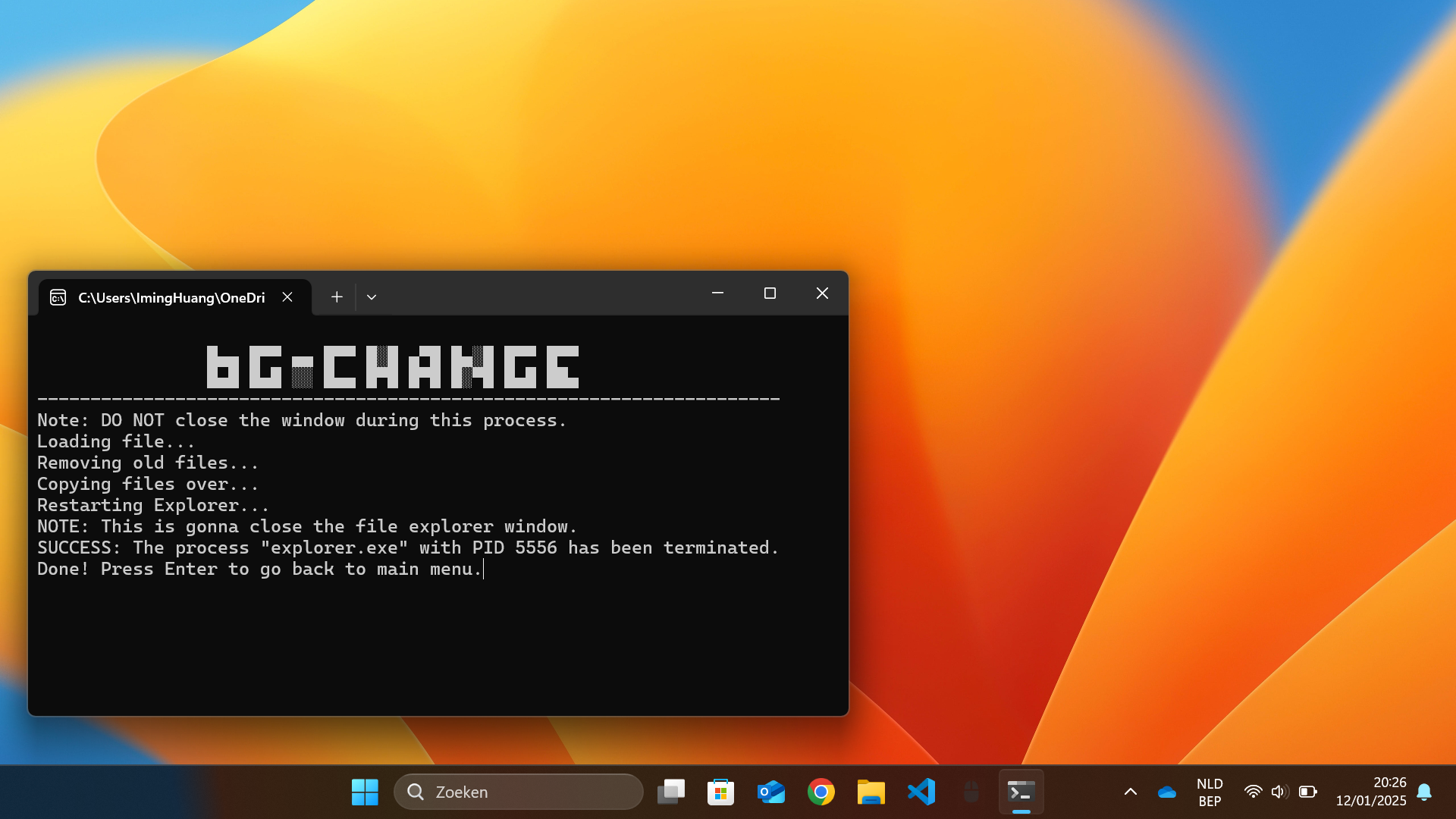Image resolution: width=1456 pixels, height=819 pixels.
Task: Close the C:\Users\ImingHuang tab
Action: click(287, 297)
